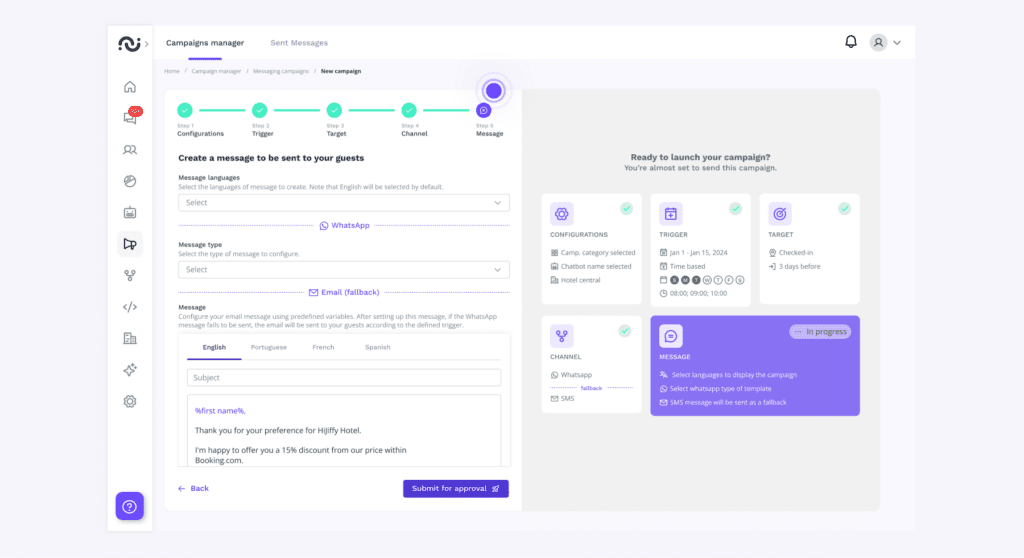Click the Subject input field
This screenshot has width=1024, height=558.
pos(343,378)
